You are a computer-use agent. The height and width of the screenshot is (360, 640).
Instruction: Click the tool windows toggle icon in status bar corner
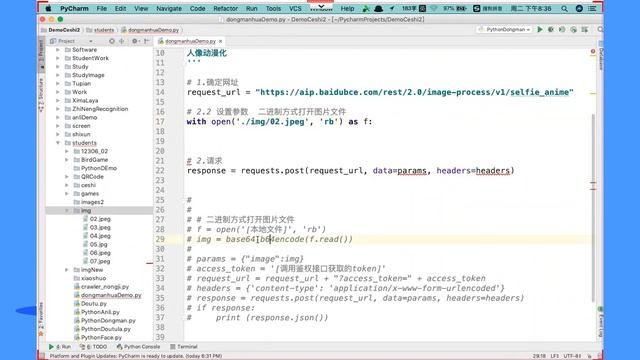click(41, 356)
